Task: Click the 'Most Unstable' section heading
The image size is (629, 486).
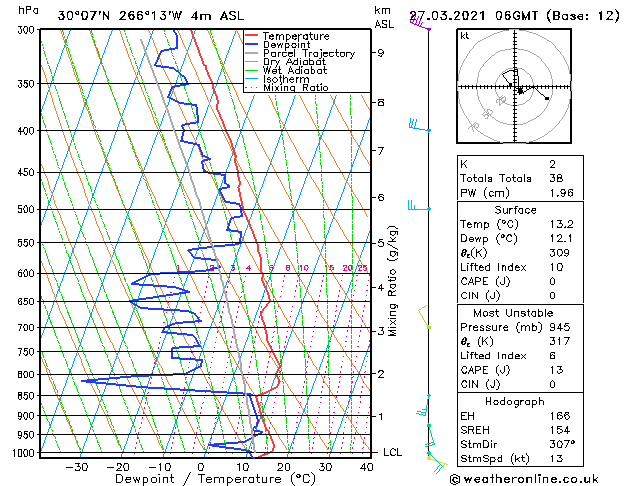Action: point(513,313)
